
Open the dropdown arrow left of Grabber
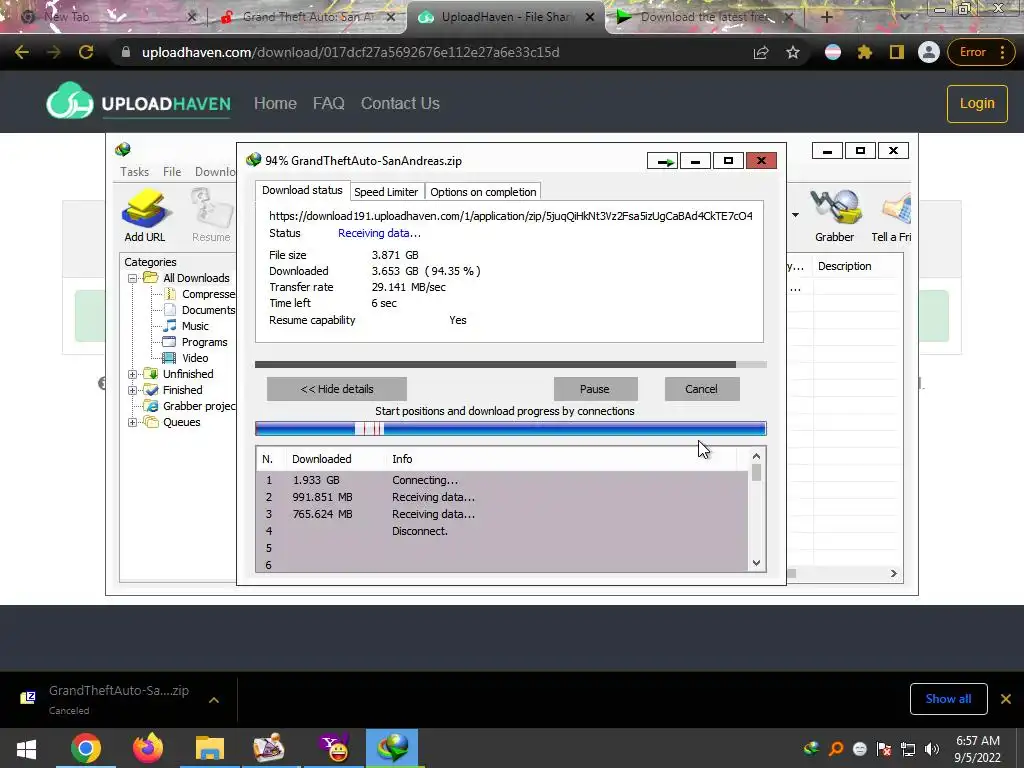click(x=795, y=215)
